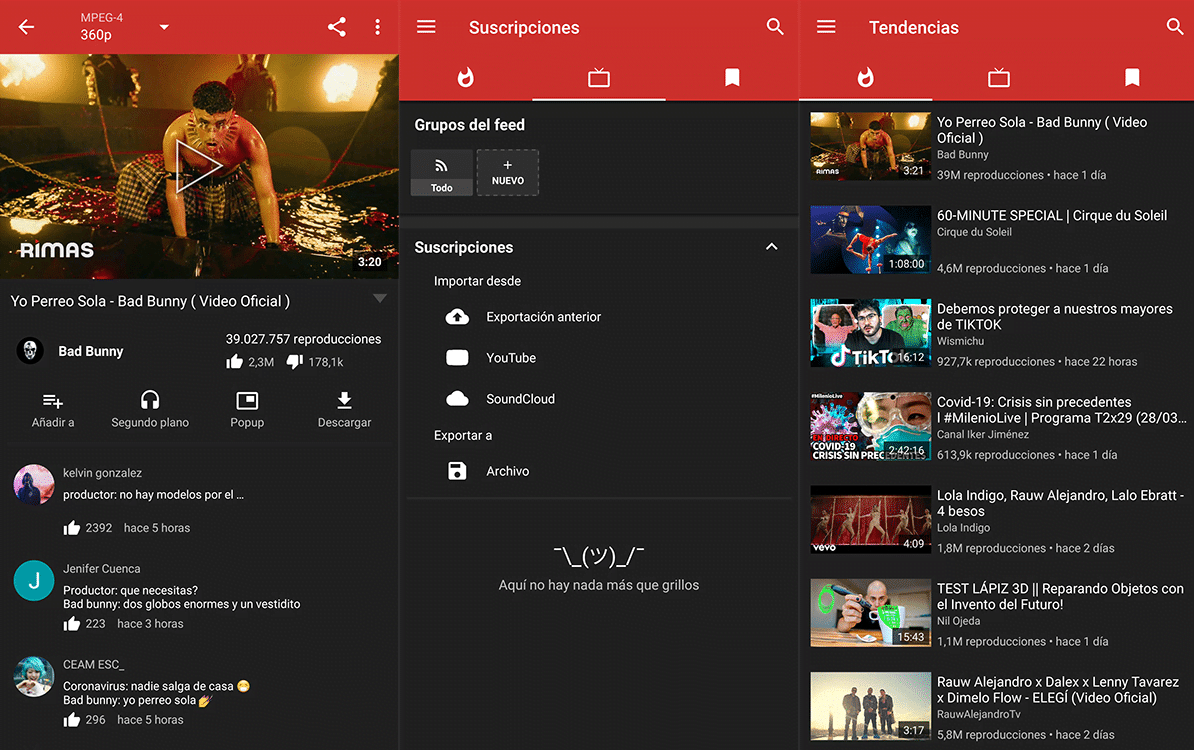This screenshot has height=750, width=1194.
Task: Tap kelvin gonzalez comment text
Action: pyautogui.click(x=153, y=494)
